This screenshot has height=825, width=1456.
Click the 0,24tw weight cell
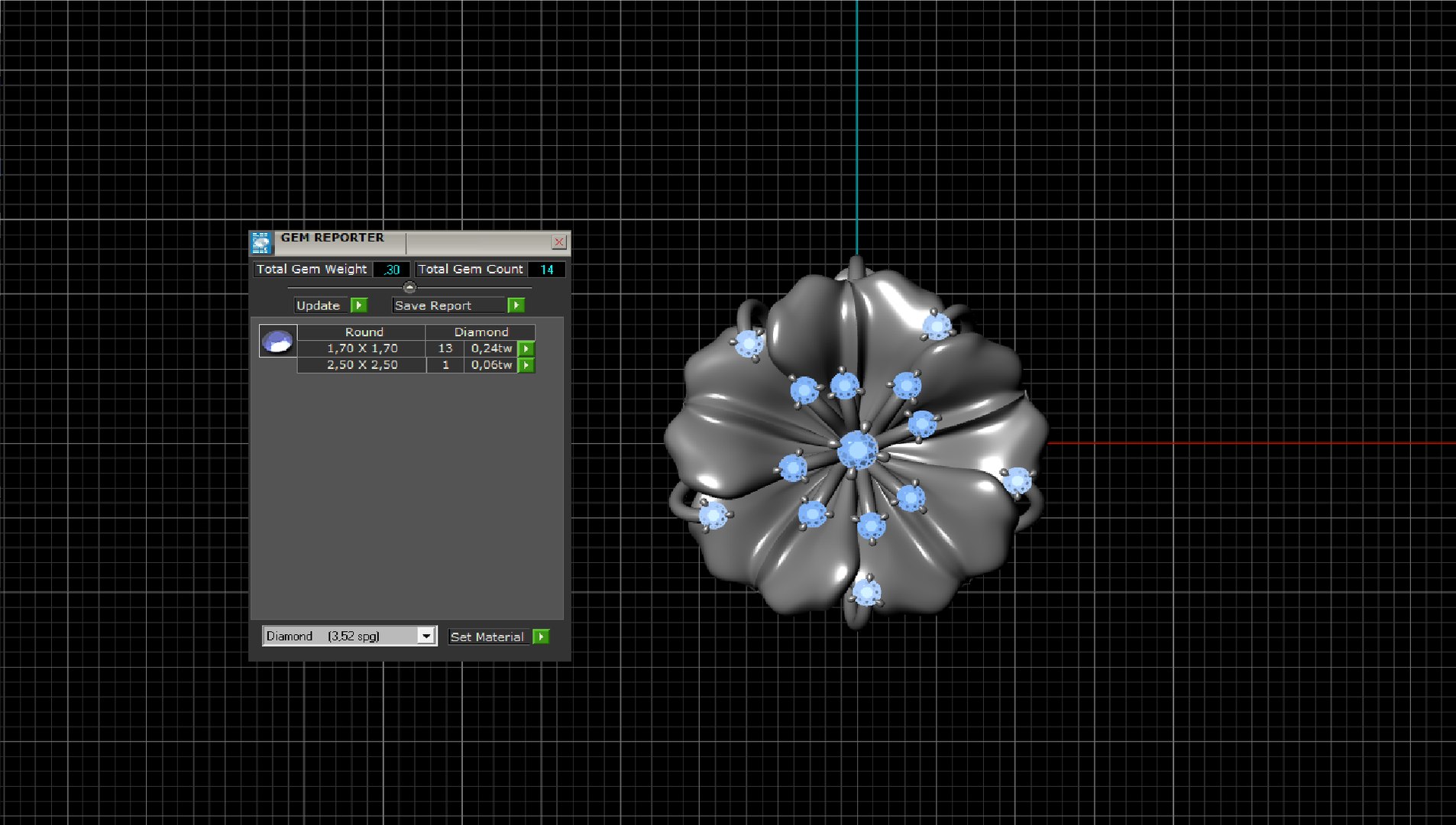click(x=491, y=348)
